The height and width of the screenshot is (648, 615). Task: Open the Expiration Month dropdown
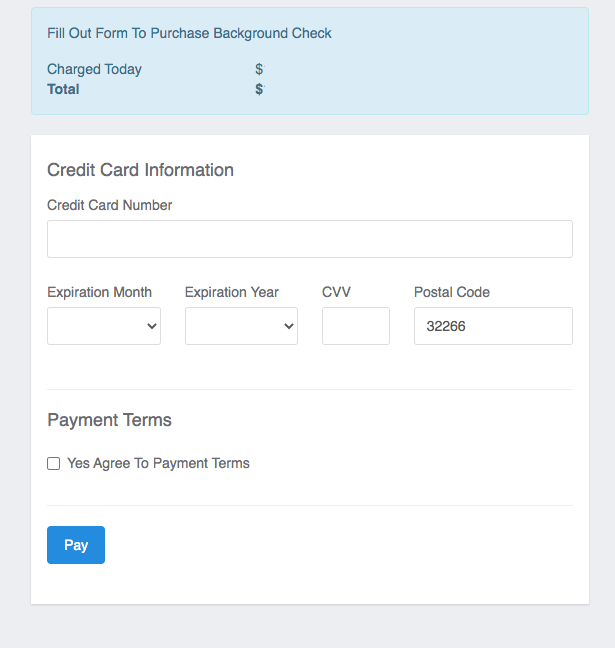pyautogui.click(x=104, y=326)
